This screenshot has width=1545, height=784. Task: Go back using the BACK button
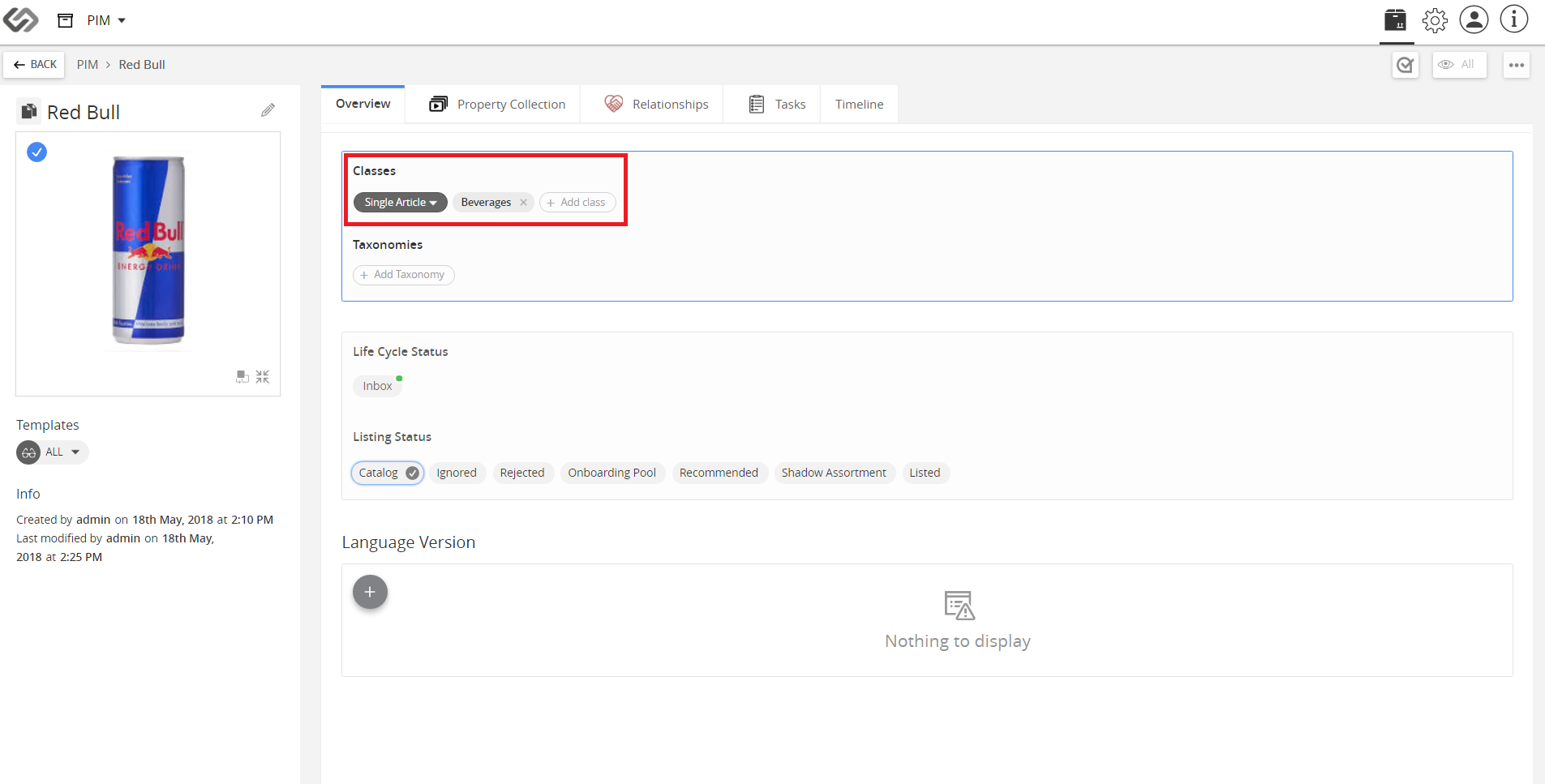pyautogui.click(x=35, y=65)
